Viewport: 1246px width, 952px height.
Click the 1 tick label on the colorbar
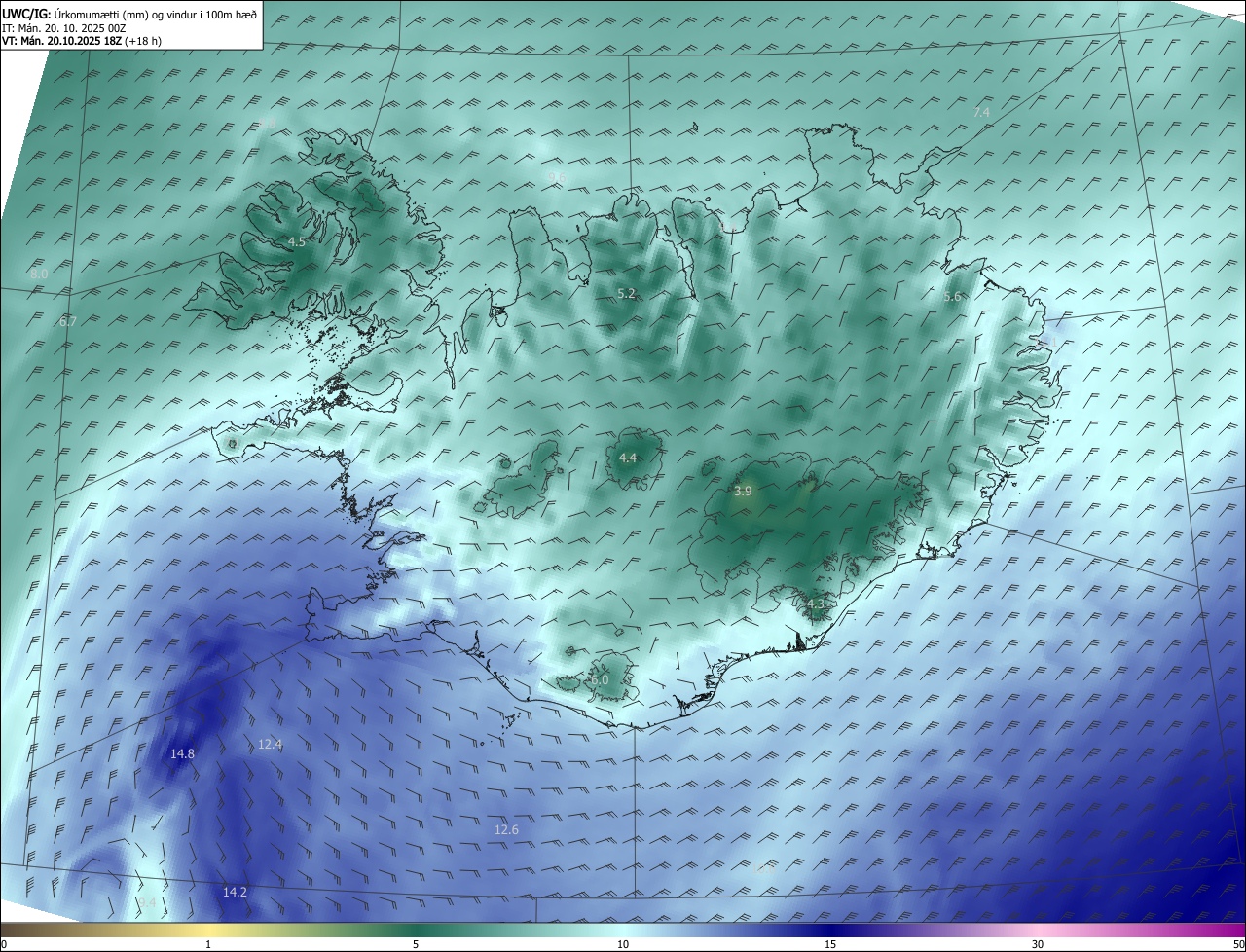point(208,944)
